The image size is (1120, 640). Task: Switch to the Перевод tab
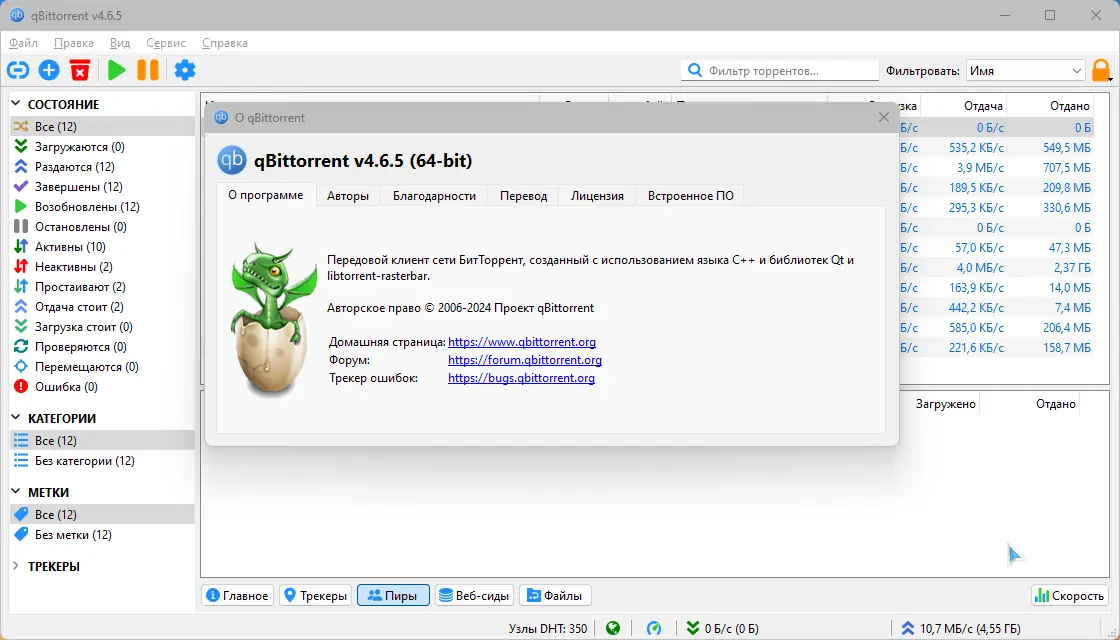point(524,196)
